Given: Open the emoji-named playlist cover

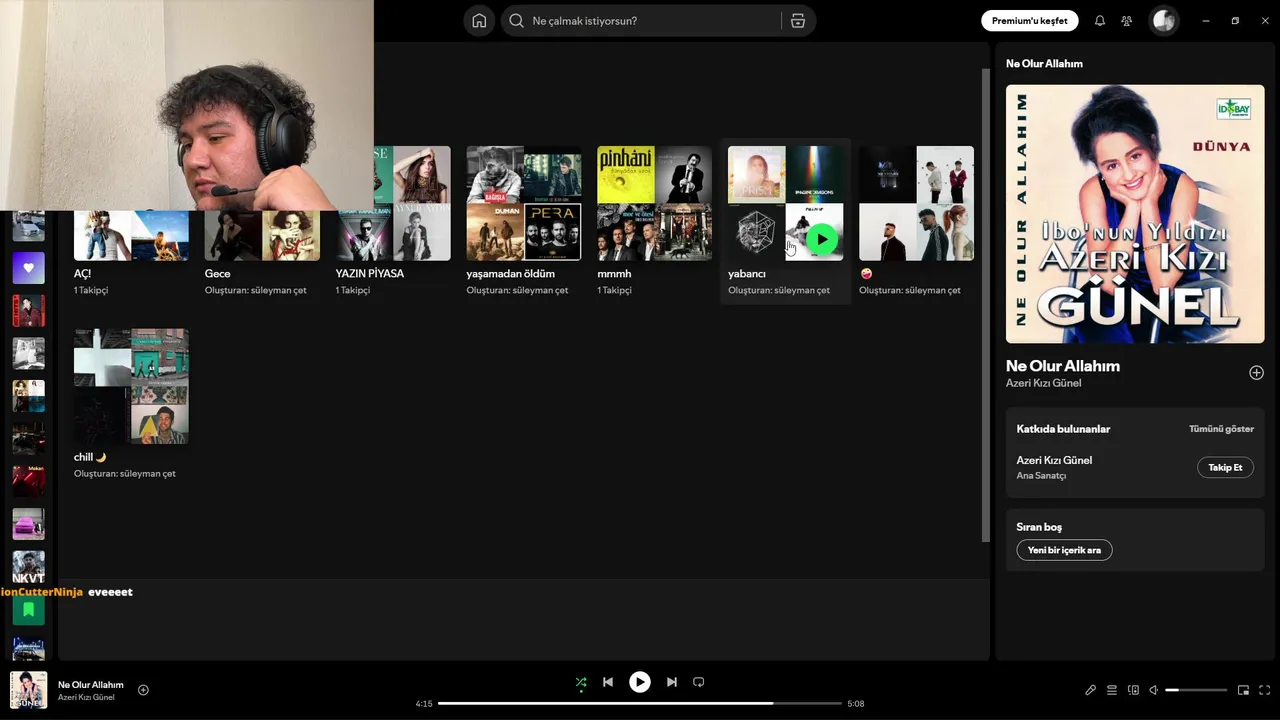Looking at the screenshot, I should coord(916,203).
